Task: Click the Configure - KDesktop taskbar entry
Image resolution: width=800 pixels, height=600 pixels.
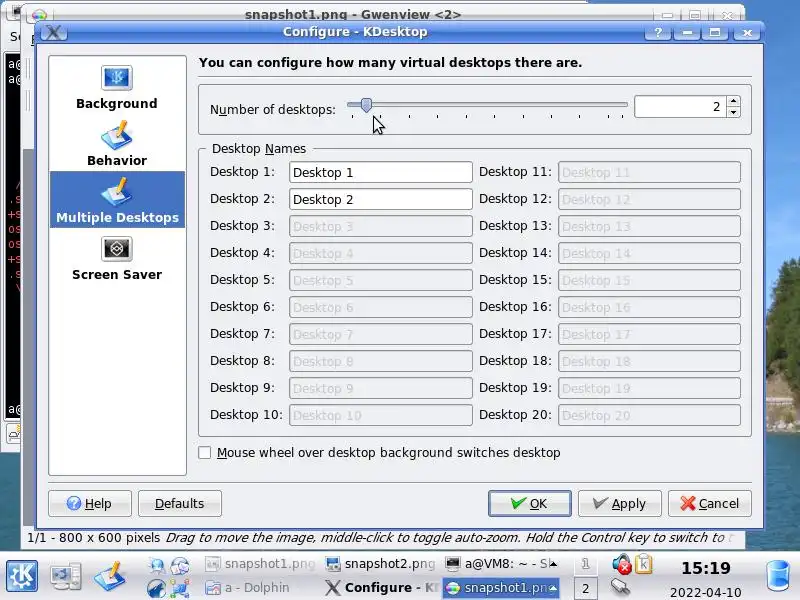Action: click(x=380, y=588)
